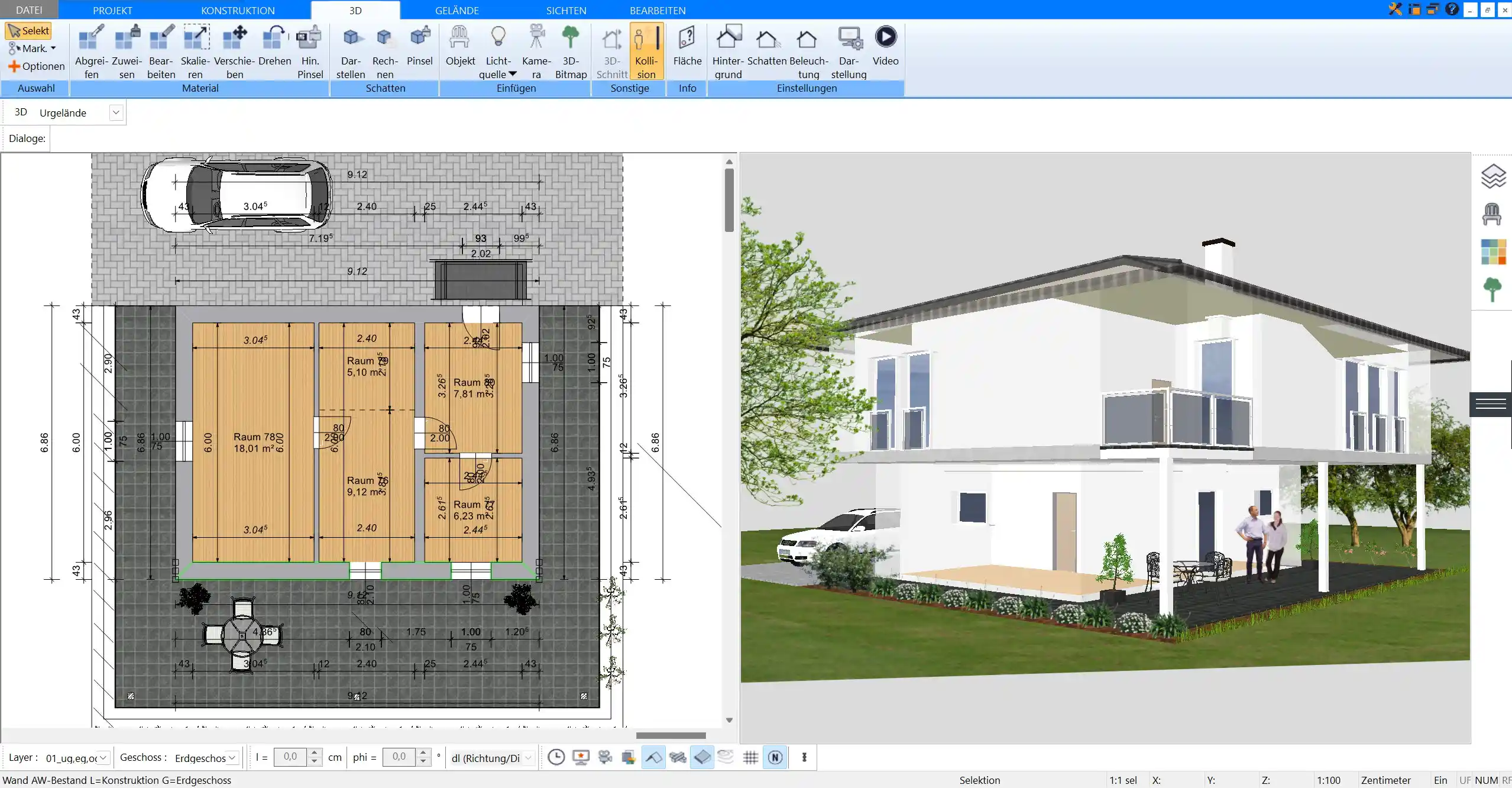Switch to the SICHTEN tab
The height and width of the screenshot is (788, 1512).
click(x=566, y=10)
